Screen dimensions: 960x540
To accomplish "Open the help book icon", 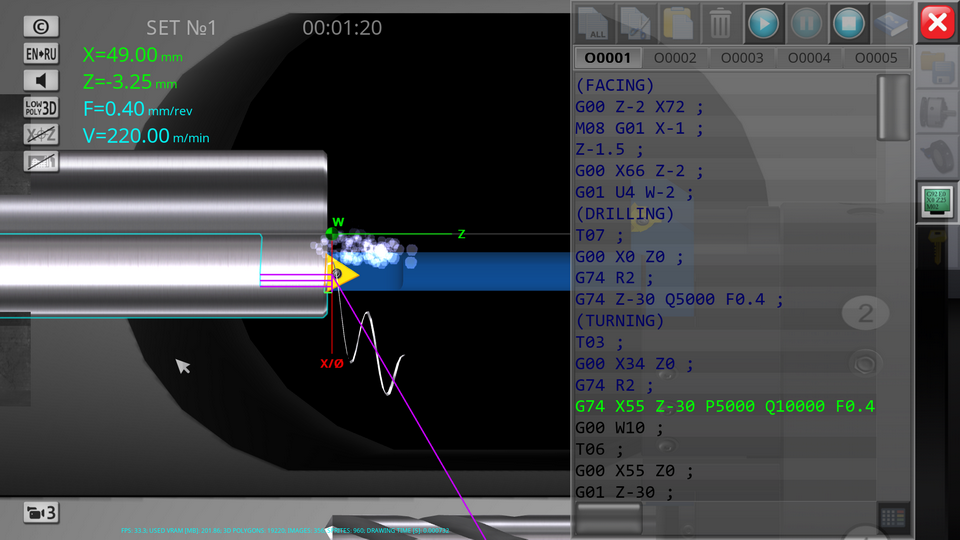I will click(890, 22).
